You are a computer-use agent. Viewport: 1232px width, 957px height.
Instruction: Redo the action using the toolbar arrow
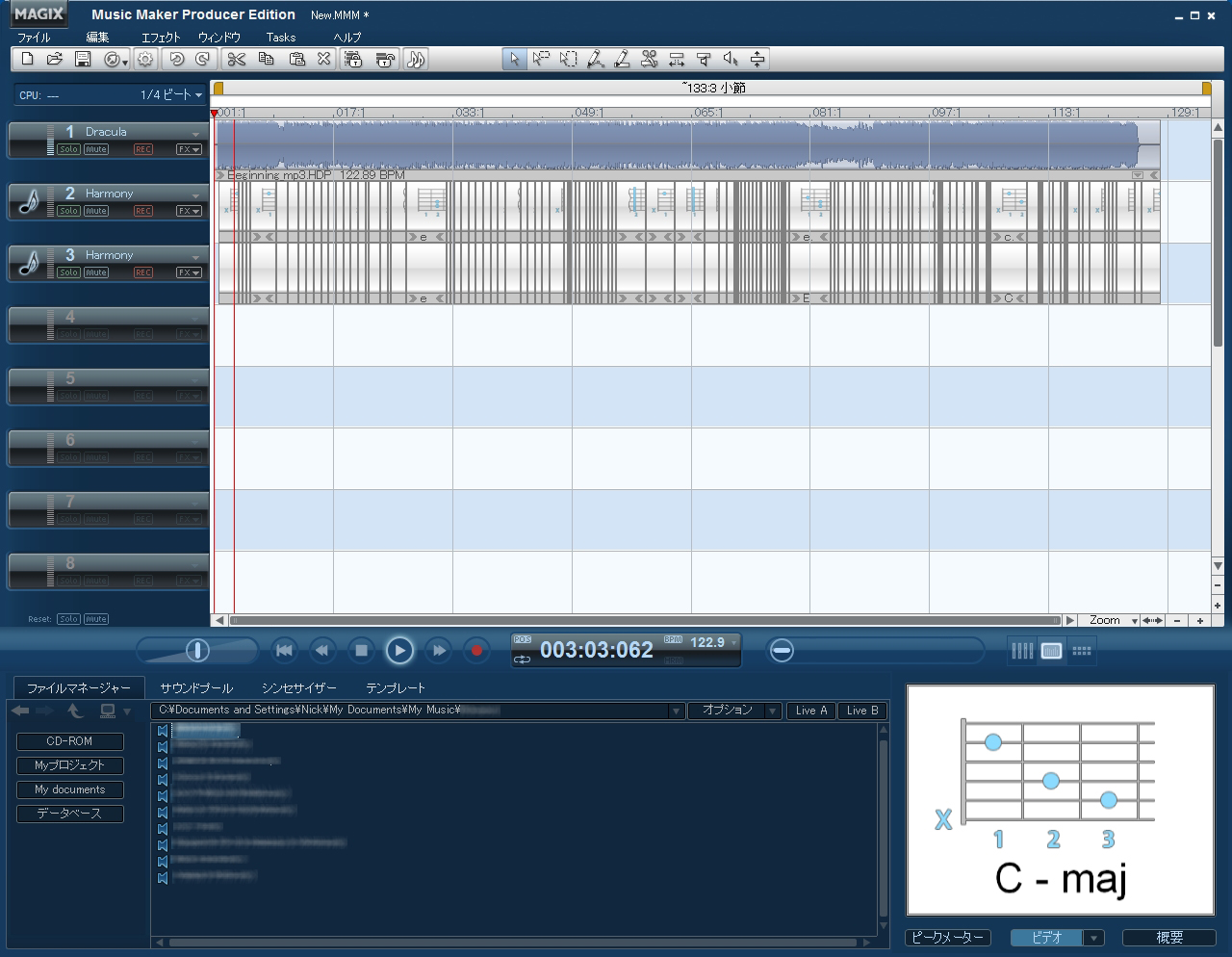click(x=202, y=59)
